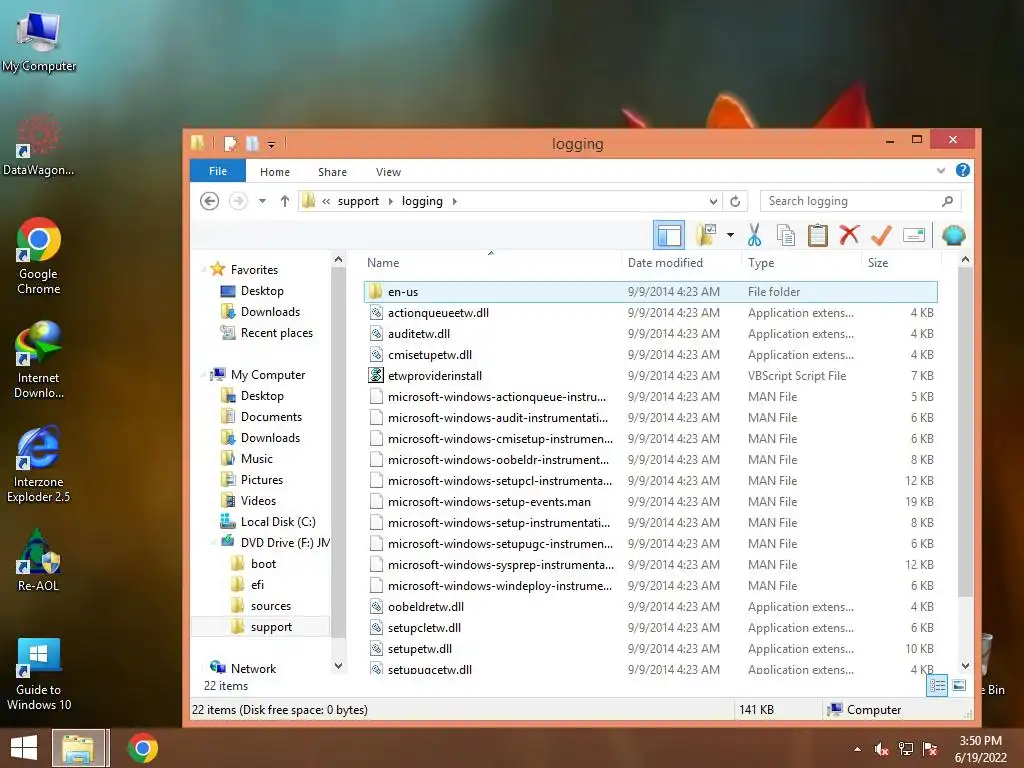The width and height of the screenshot is (1024, 768).
Task: Open Network in navigation pane
Action: click(x=243, y=668)
